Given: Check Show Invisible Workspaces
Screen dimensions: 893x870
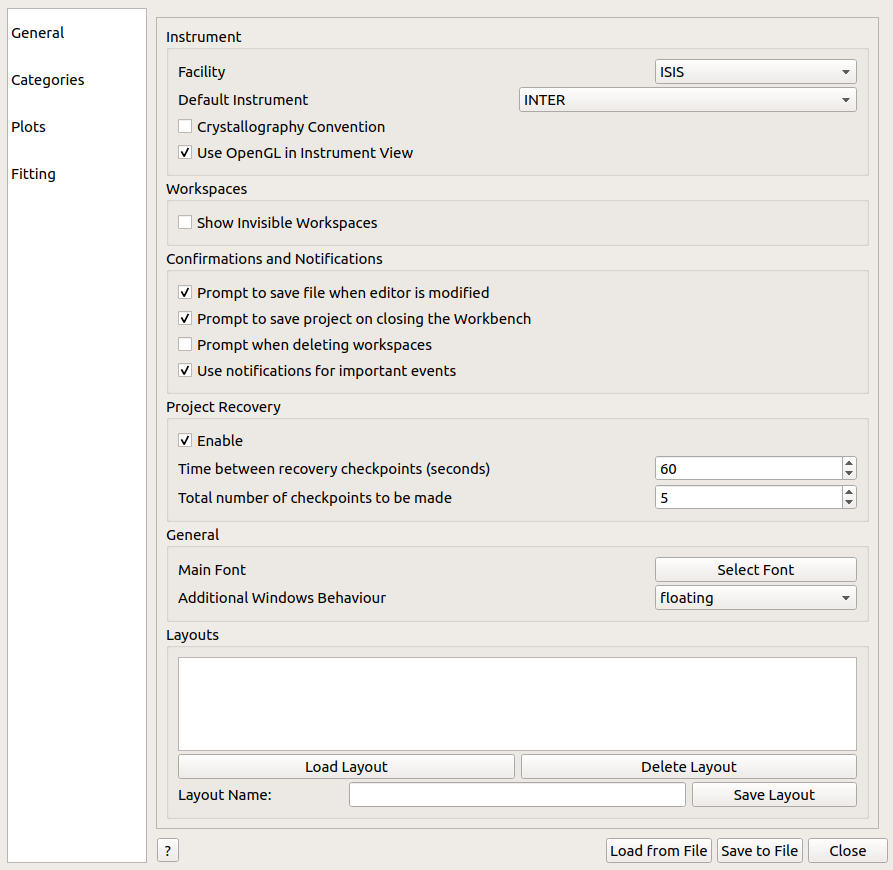Looking at the screenshot, I should point(185,223).
